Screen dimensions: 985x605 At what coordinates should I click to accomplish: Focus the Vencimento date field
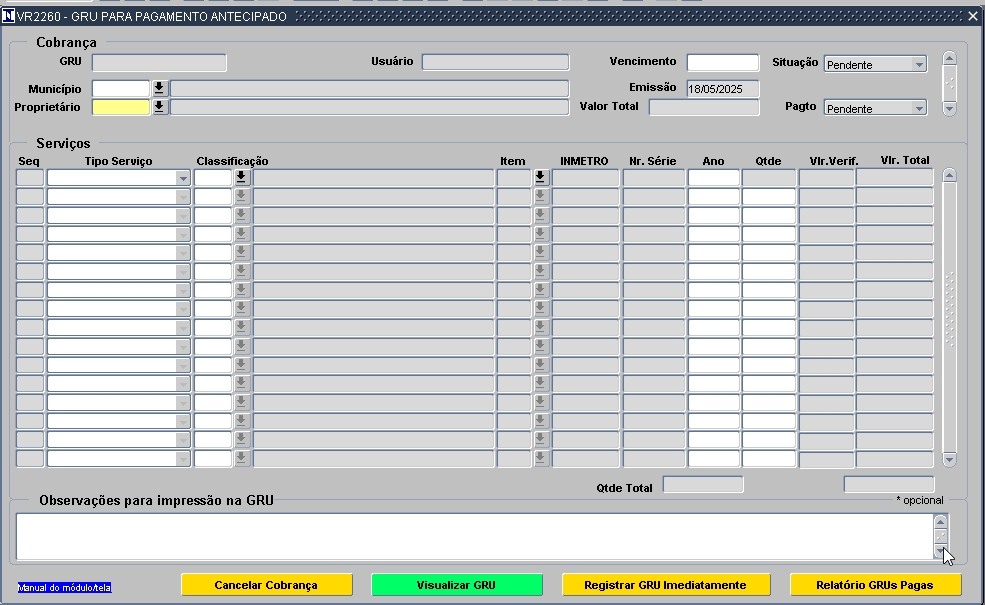pyautogui.click(x=723, y=63)
